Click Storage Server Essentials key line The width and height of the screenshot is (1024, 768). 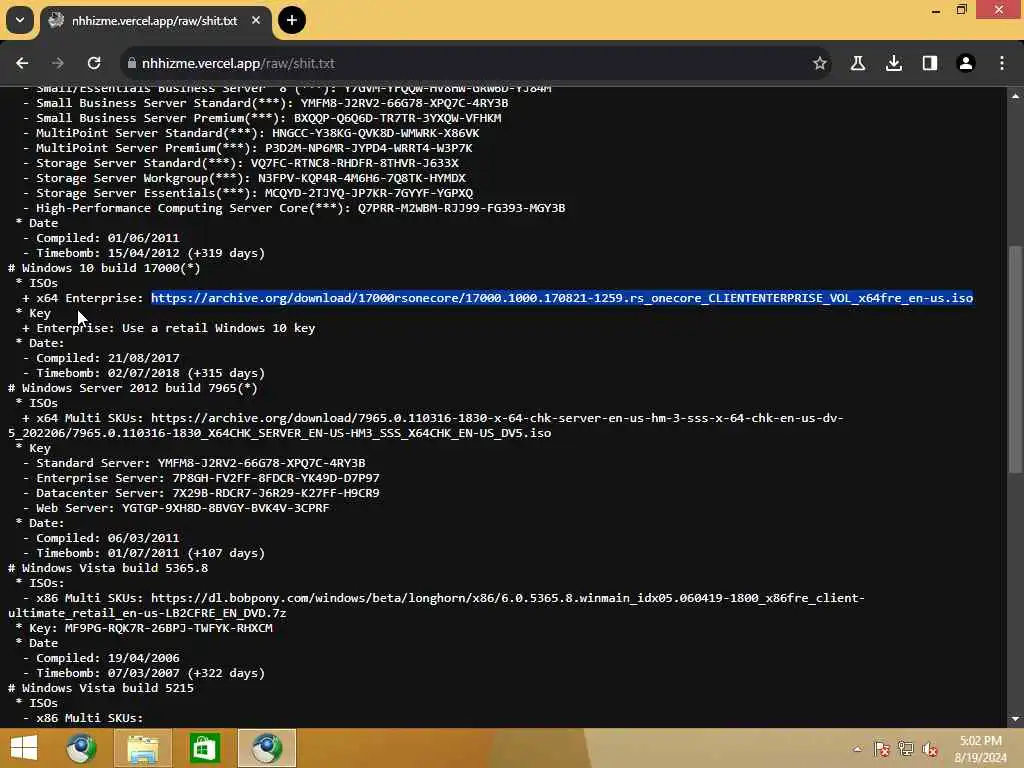(x=248, y=193)
